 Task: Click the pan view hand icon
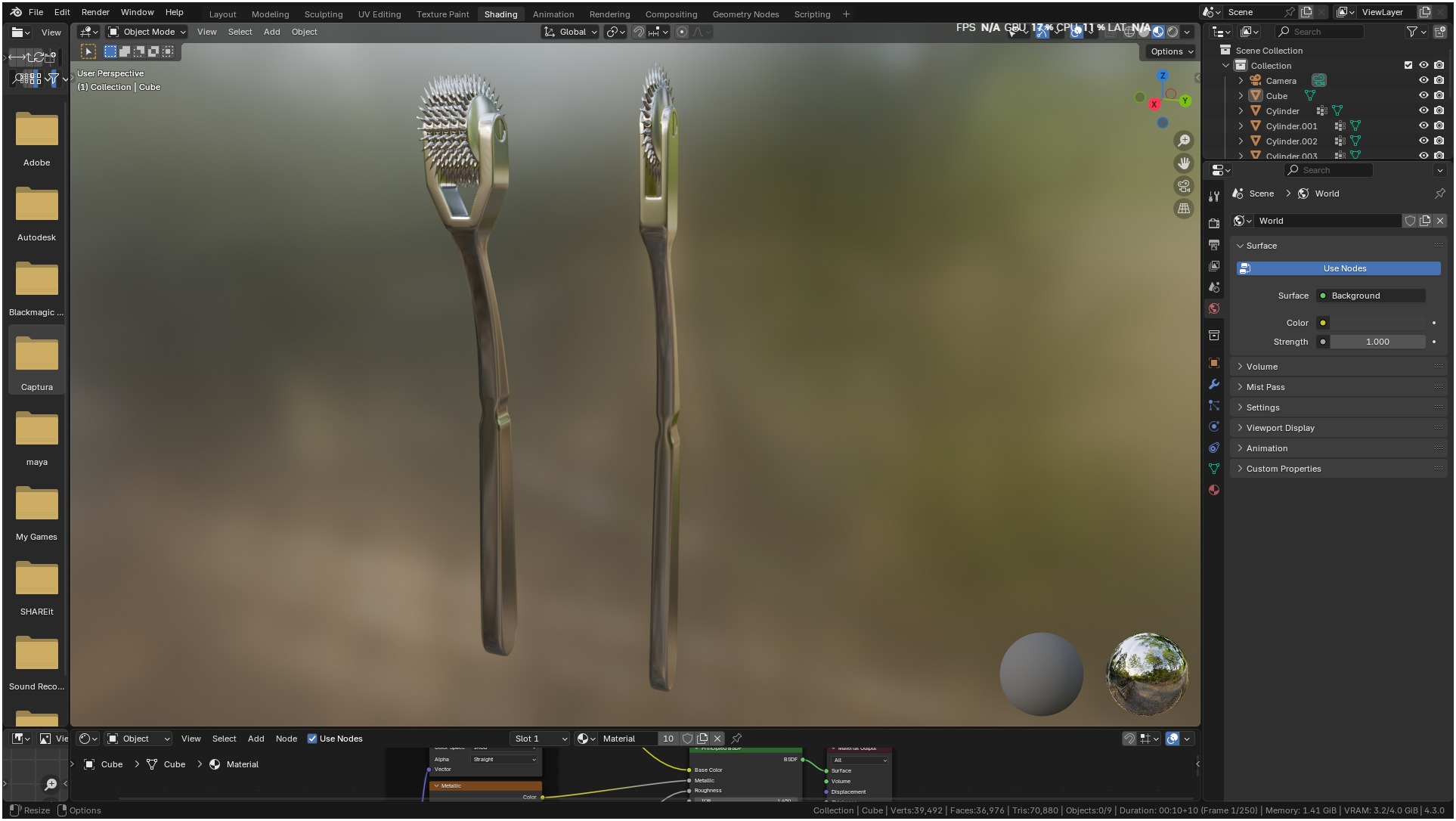click(x=1184, y=163)
